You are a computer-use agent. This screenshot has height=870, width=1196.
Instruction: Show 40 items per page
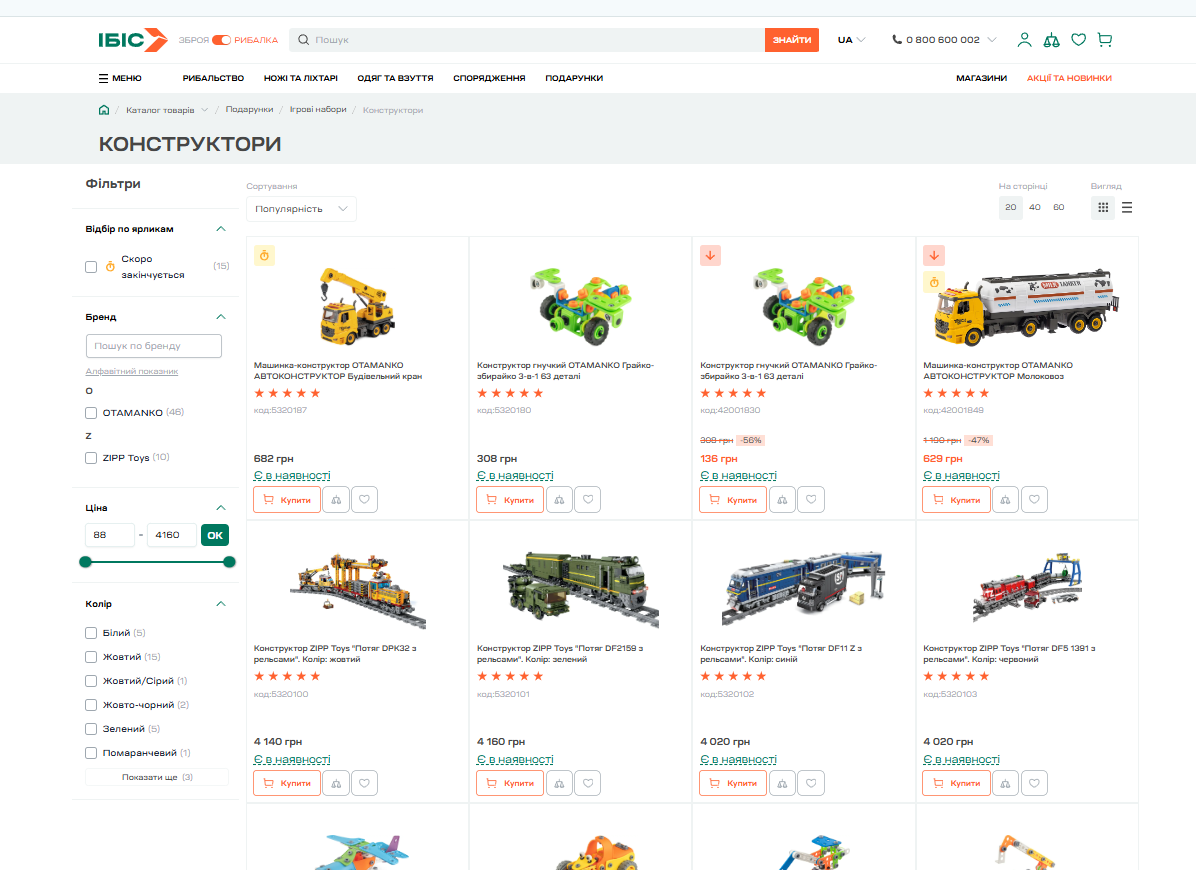(x=1034, y=207)
